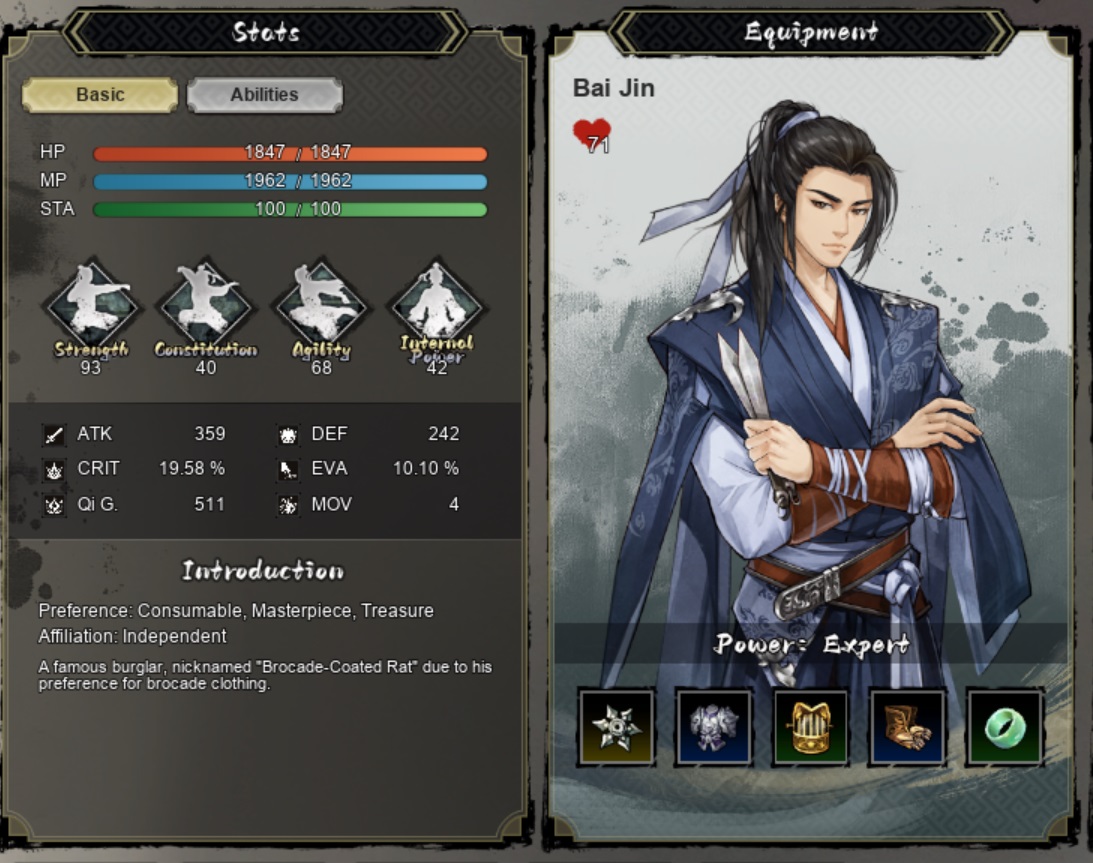Image resolution: width=1093 pixels, height=863 pixels.
Task: Click the EVA evasion icon
Action: click(x=288, y=470)
